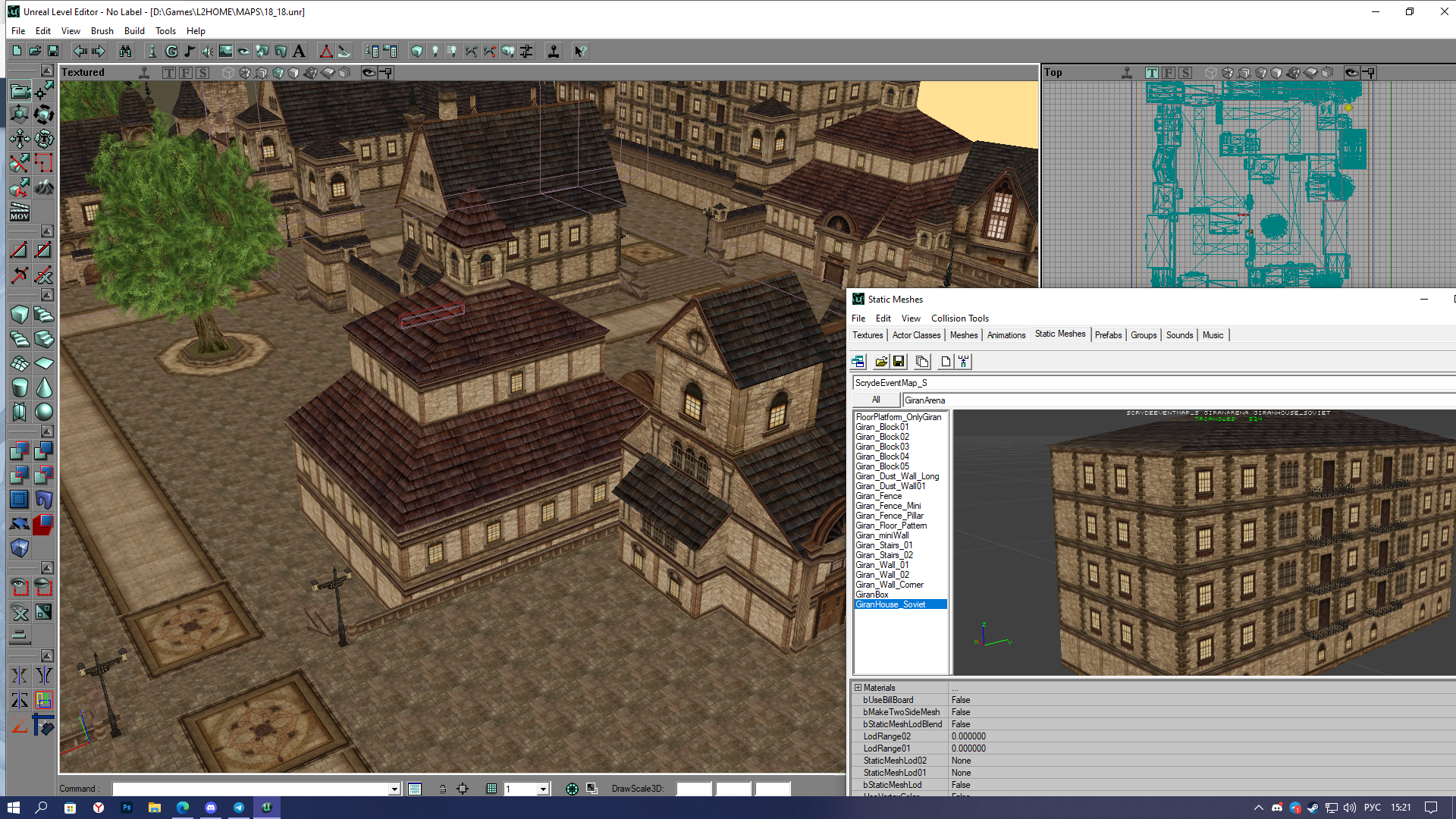Screen dimensions: 1456x819
Task: Choose the Cube brush builder
Action: (x=20, y=314)
